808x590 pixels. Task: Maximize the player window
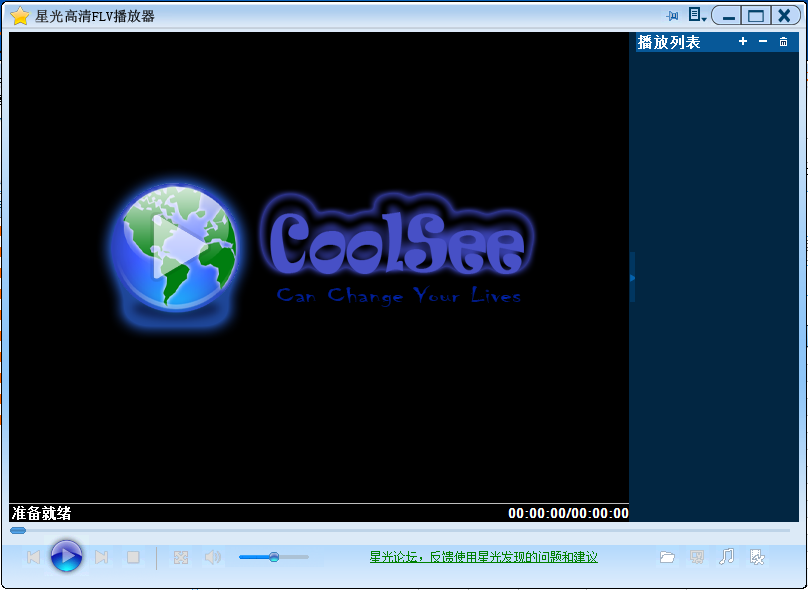(x=756, y=16)
